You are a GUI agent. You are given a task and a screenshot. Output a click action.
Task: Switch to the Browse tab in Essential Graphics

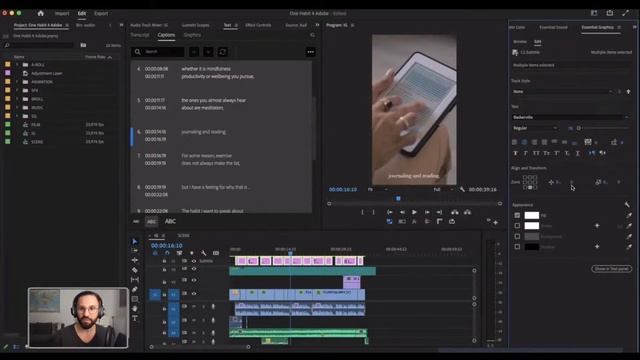pyautogui.click(x=520, y=42)
